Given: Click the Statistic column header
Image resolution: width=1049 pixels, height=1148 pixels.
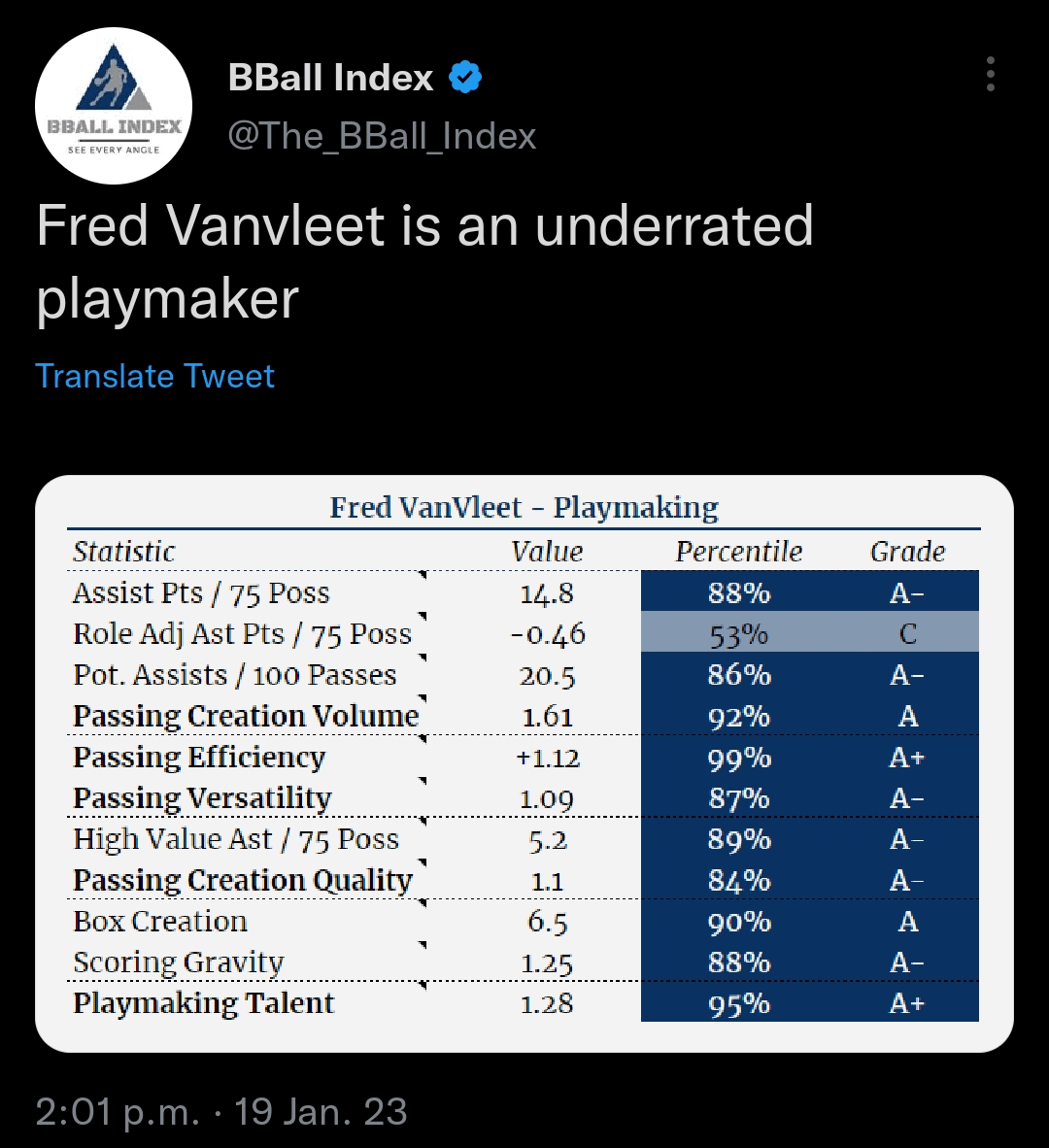Looking at the screenshot, I should [x=124, y=552].
